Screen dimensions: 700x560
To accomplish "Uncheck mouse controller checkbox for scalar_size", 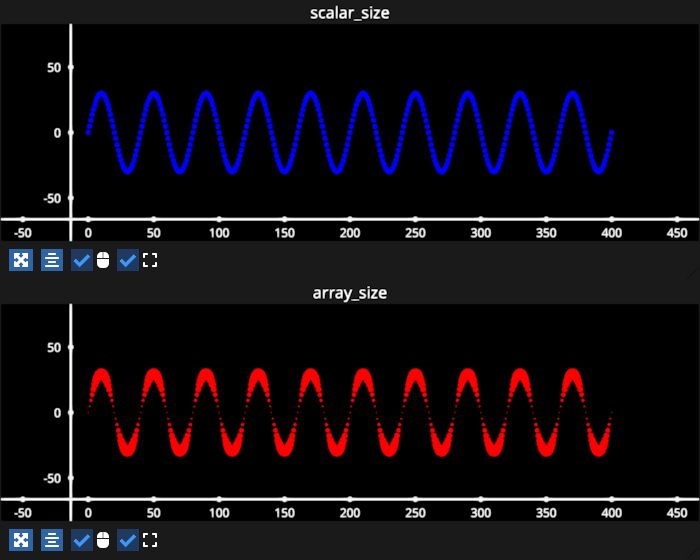I will 82,261.
